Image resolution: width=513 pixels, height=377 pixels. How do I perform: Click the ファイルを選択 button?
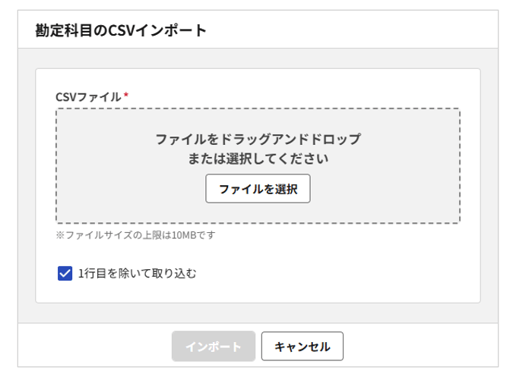[258, 189]
